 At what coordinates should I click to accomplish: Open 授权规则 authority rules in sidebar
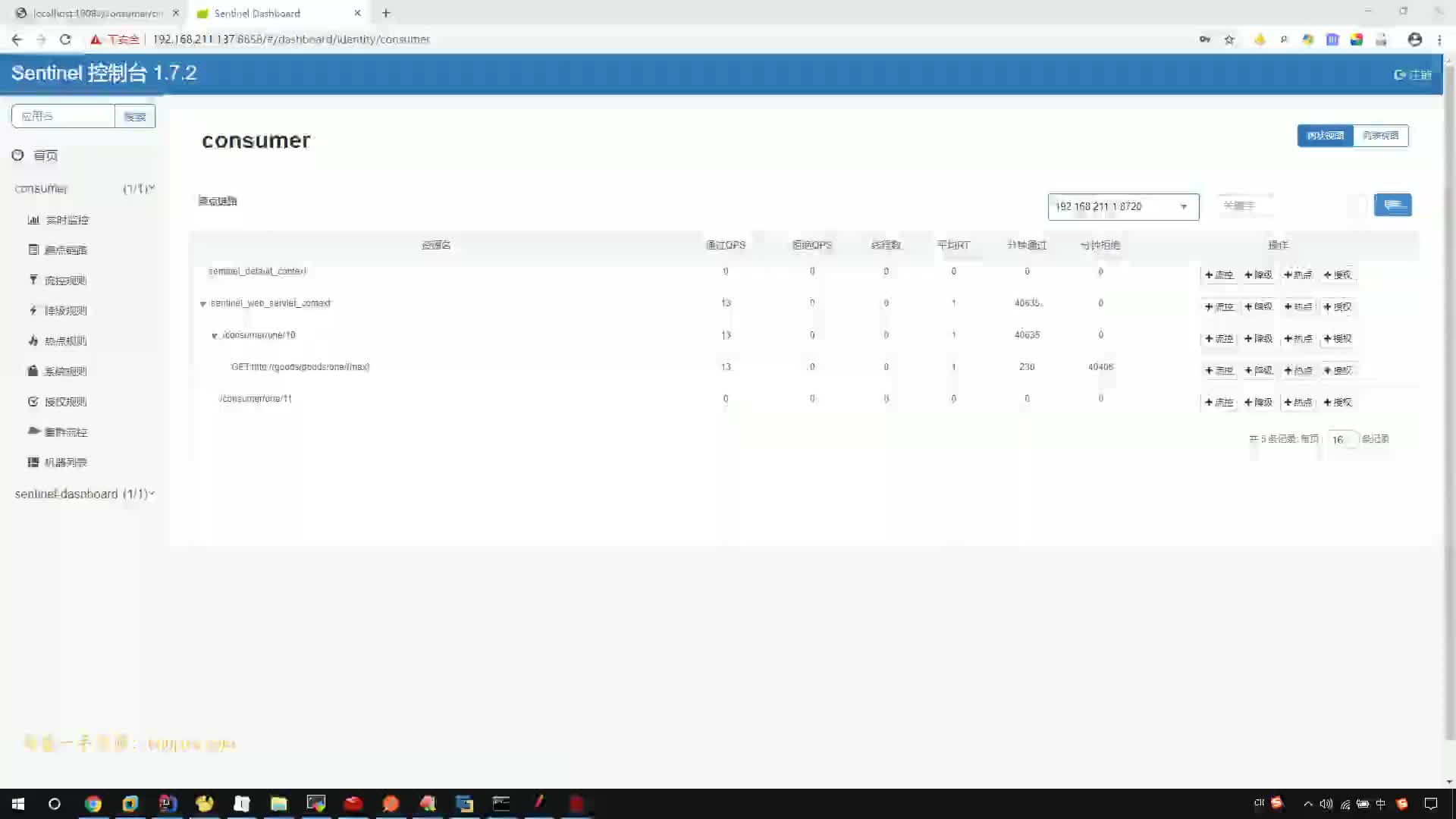click(x=58, y=402)
